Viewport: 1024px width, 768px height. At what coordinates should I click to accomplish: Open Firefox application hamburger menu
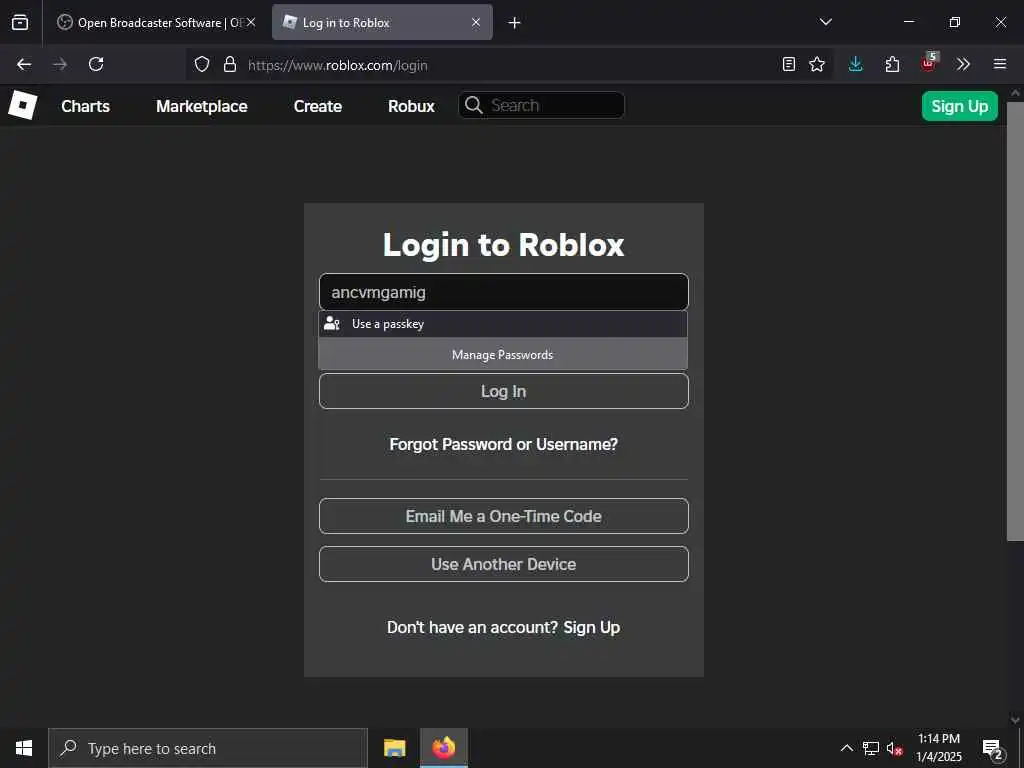tap(1000, 64)
